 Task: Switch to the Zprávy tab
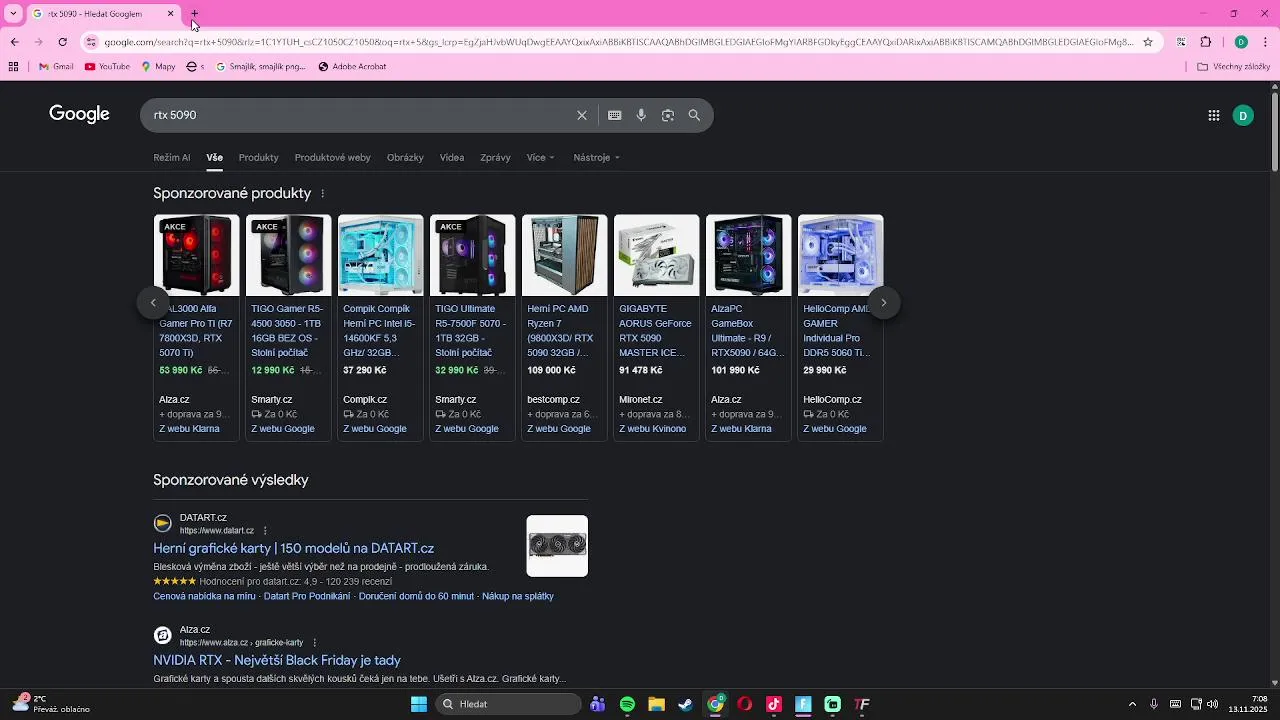click(x=495, y=158)
